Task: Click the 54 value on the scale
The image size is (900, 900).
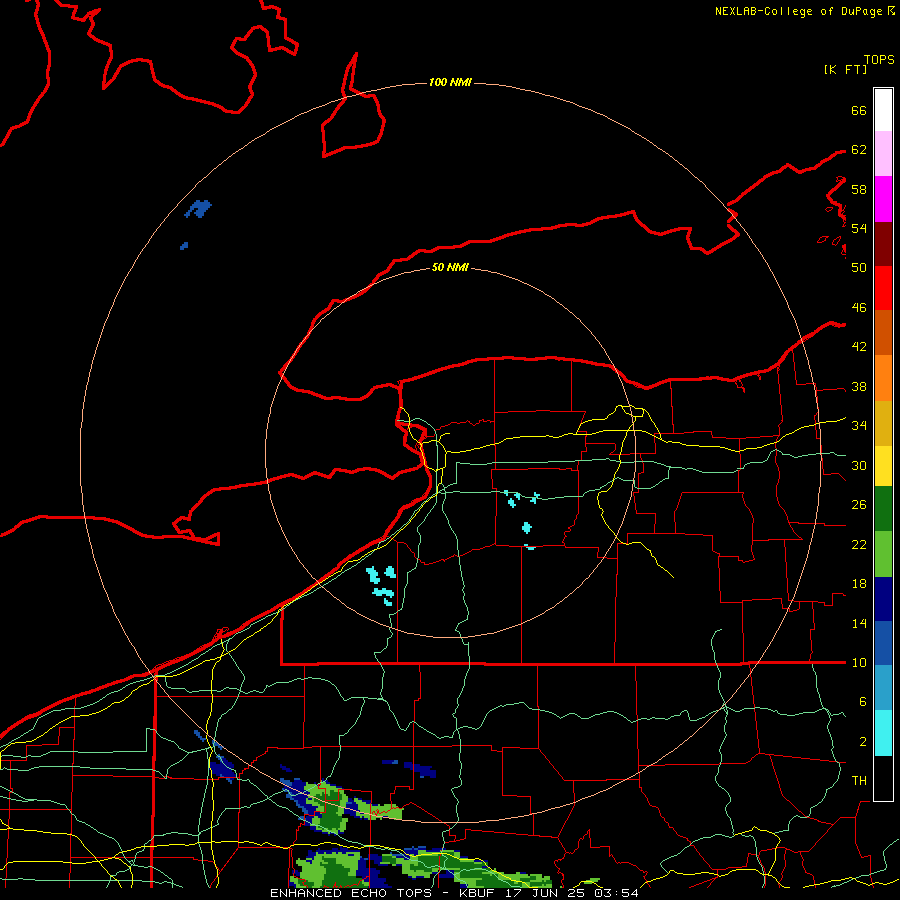Action: point(859,228)
